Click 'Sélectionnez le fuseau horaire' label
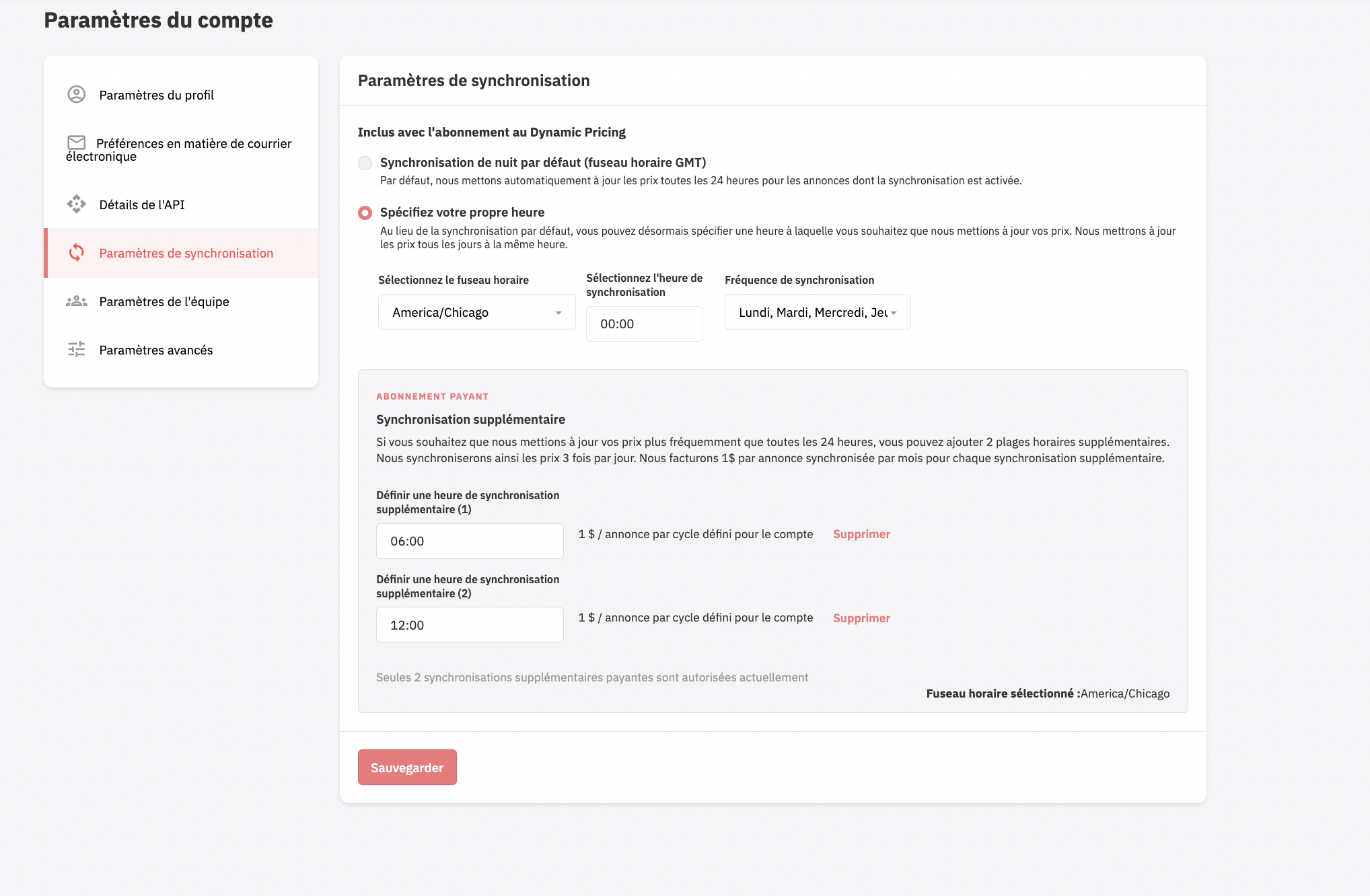 coord(454,280)
